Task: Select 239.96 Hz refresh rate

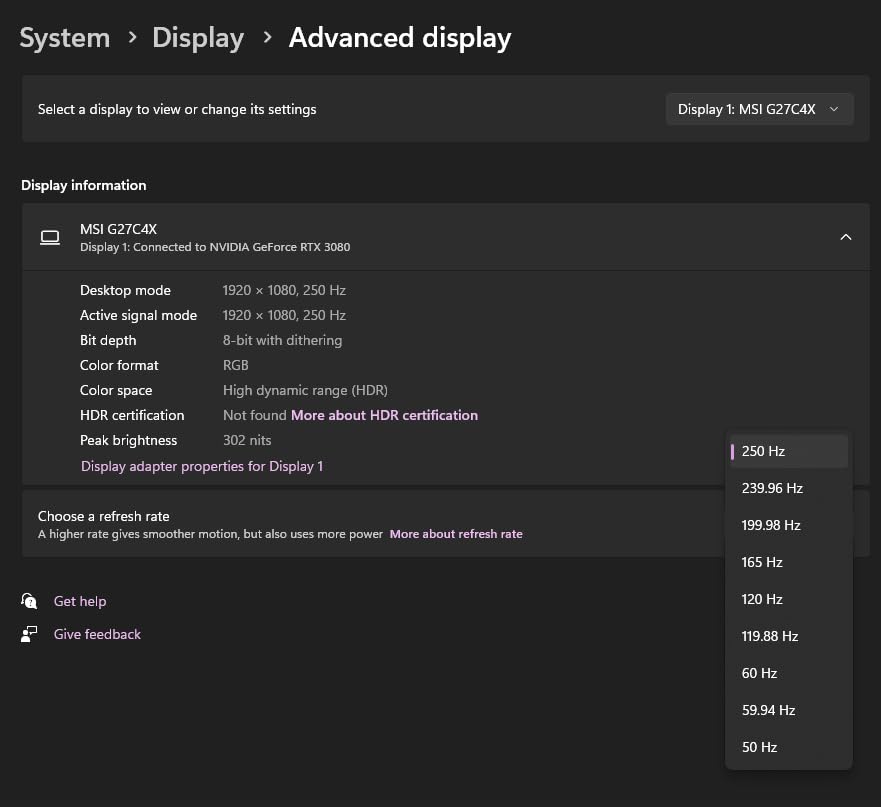Action: [x=789, y=488]
